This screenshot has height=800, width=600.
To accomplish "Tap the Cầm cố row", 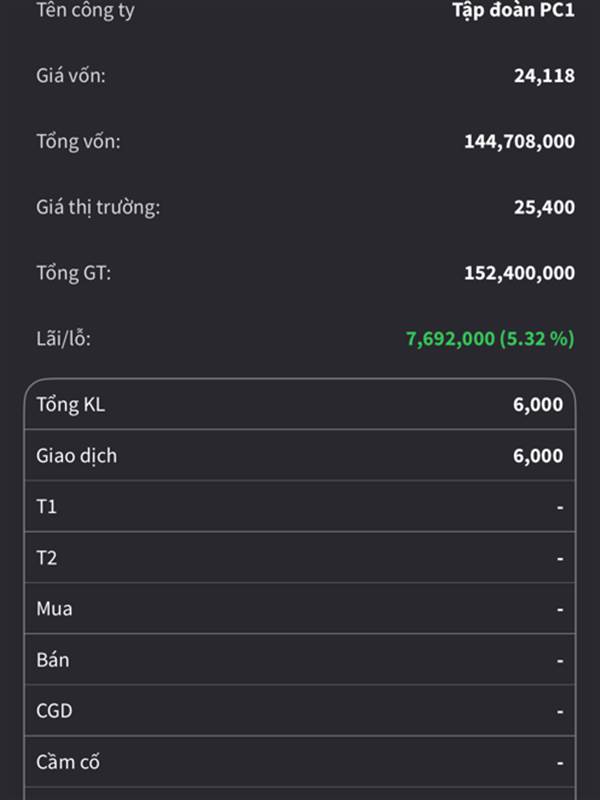I will pos(300,762).
